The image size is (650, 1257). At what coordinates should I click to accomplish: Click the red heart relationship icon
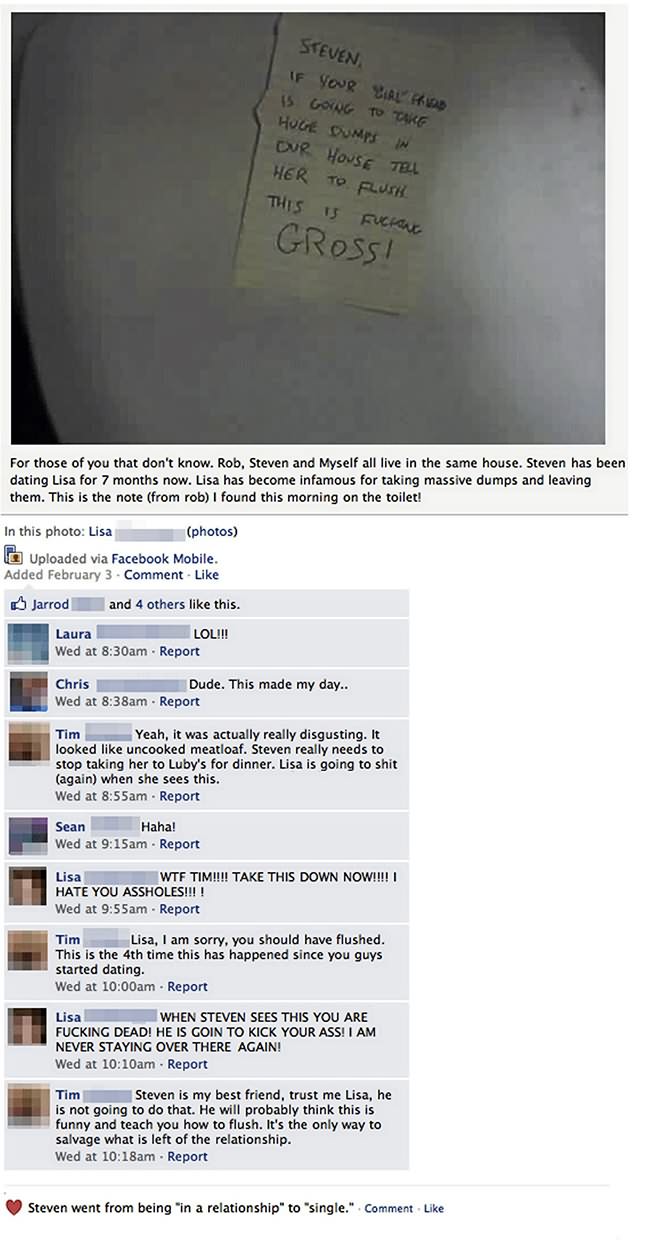click(x=14, y=1208)
